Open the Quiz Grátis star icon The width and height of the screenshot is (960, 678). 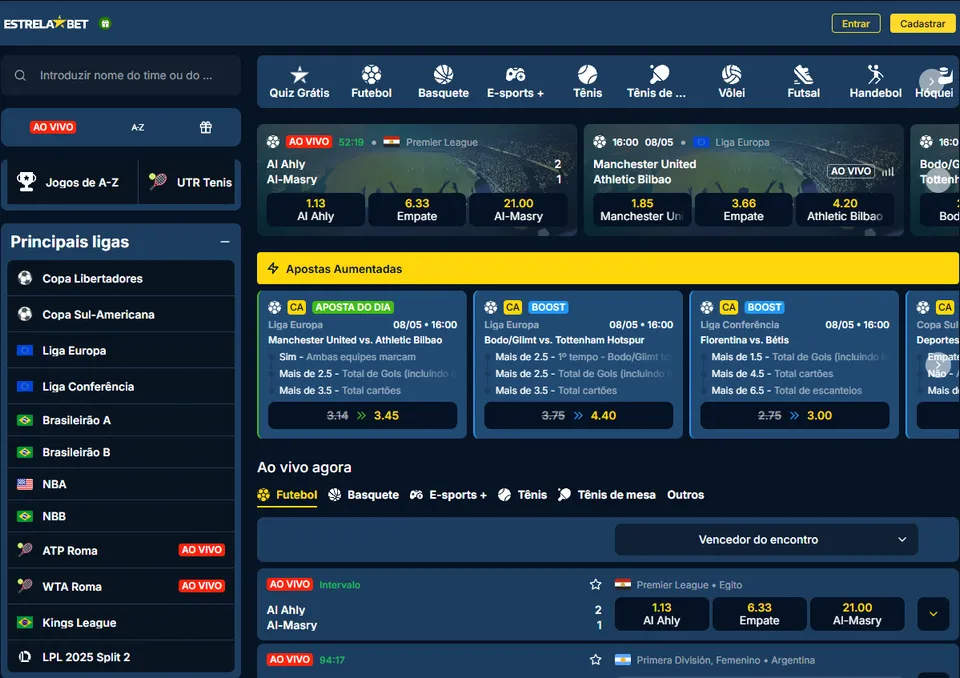pyautogui.click(x=299, y=75)
